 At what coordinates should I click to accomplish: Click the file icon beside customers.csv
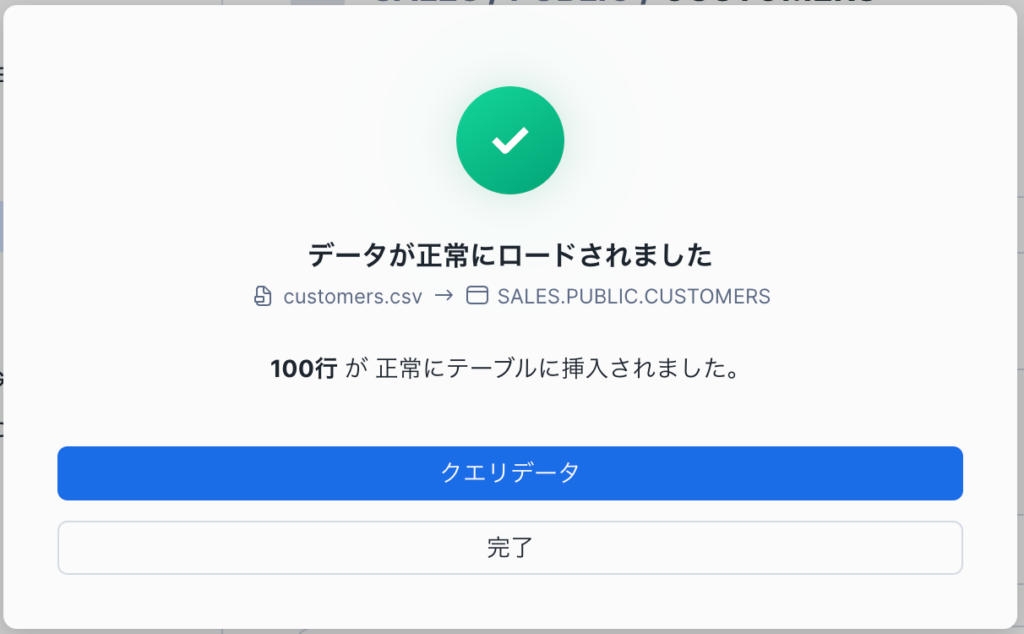(x=263, y=296)
